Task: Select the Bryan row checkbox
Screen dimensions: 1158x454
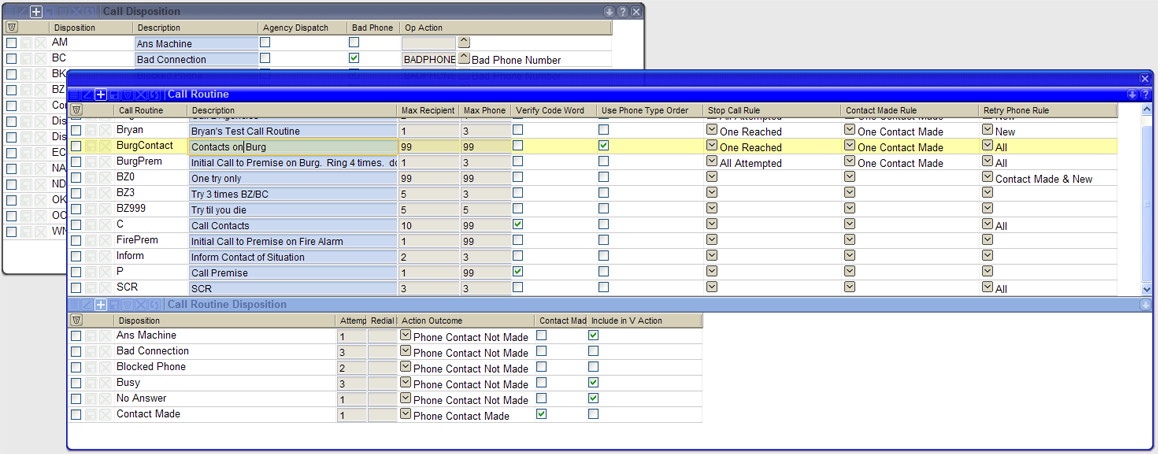Action: pyautogui.click(x=76, y=130)
